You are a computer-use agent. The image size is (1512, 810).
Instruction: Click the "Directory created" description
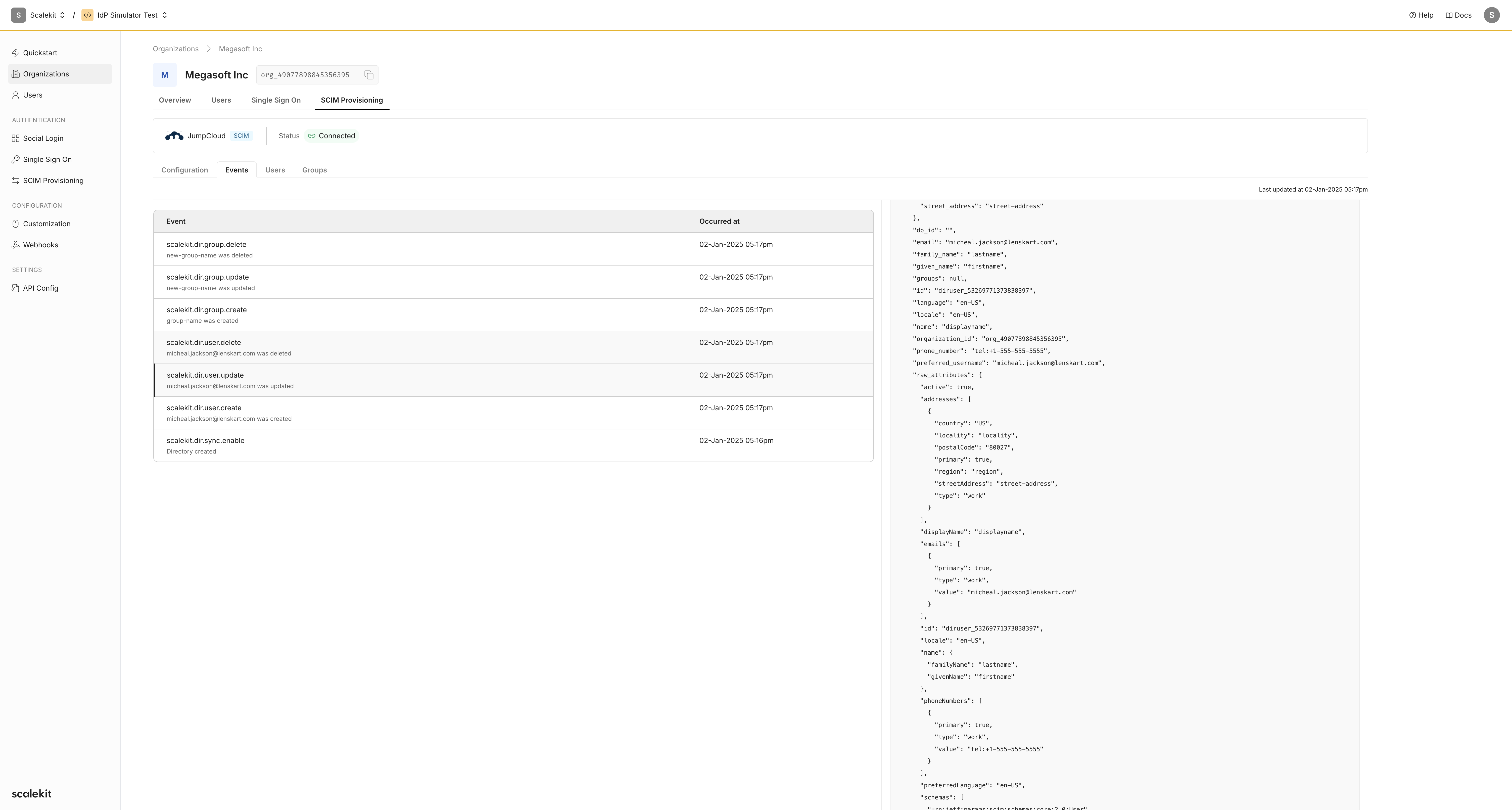pos(191,452)
